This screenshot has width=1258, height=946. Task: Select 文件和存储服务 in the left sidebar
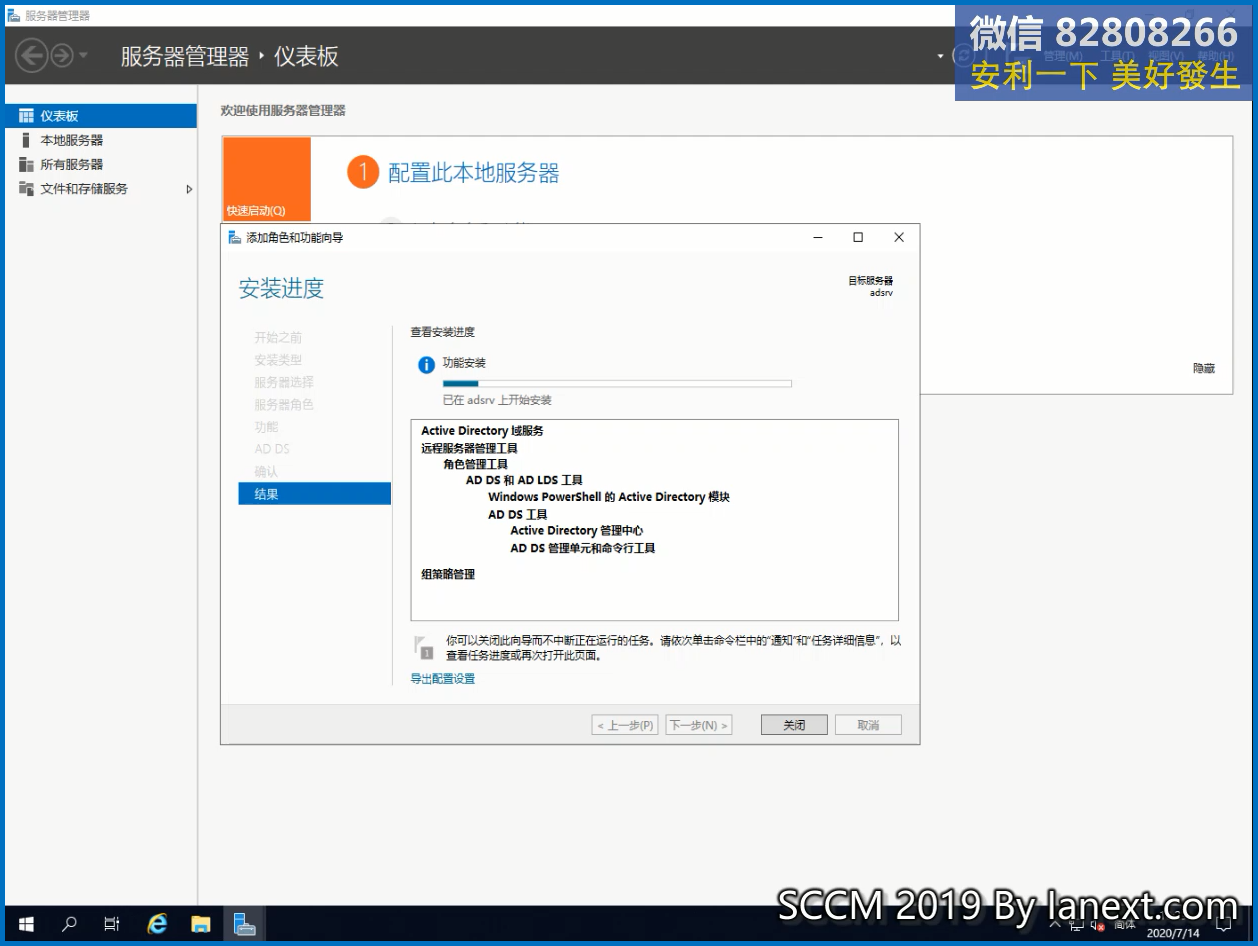101,188
